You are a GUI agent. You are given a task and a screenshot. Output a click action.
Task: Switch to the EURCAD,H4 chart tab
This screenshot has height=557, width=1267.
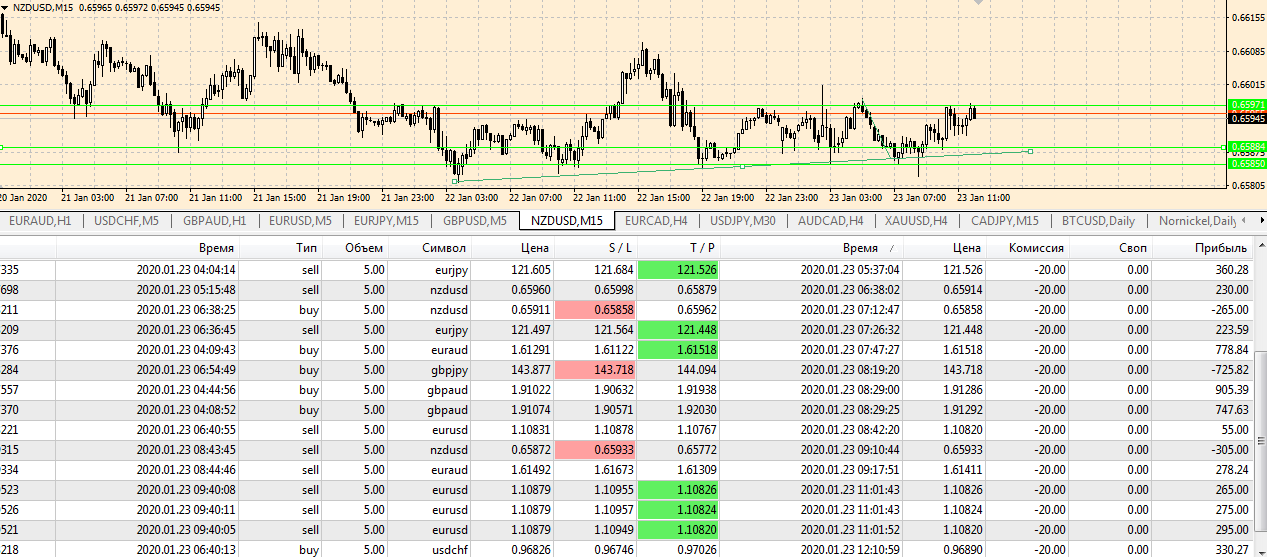pyautogui.click(x=656, y=221)
